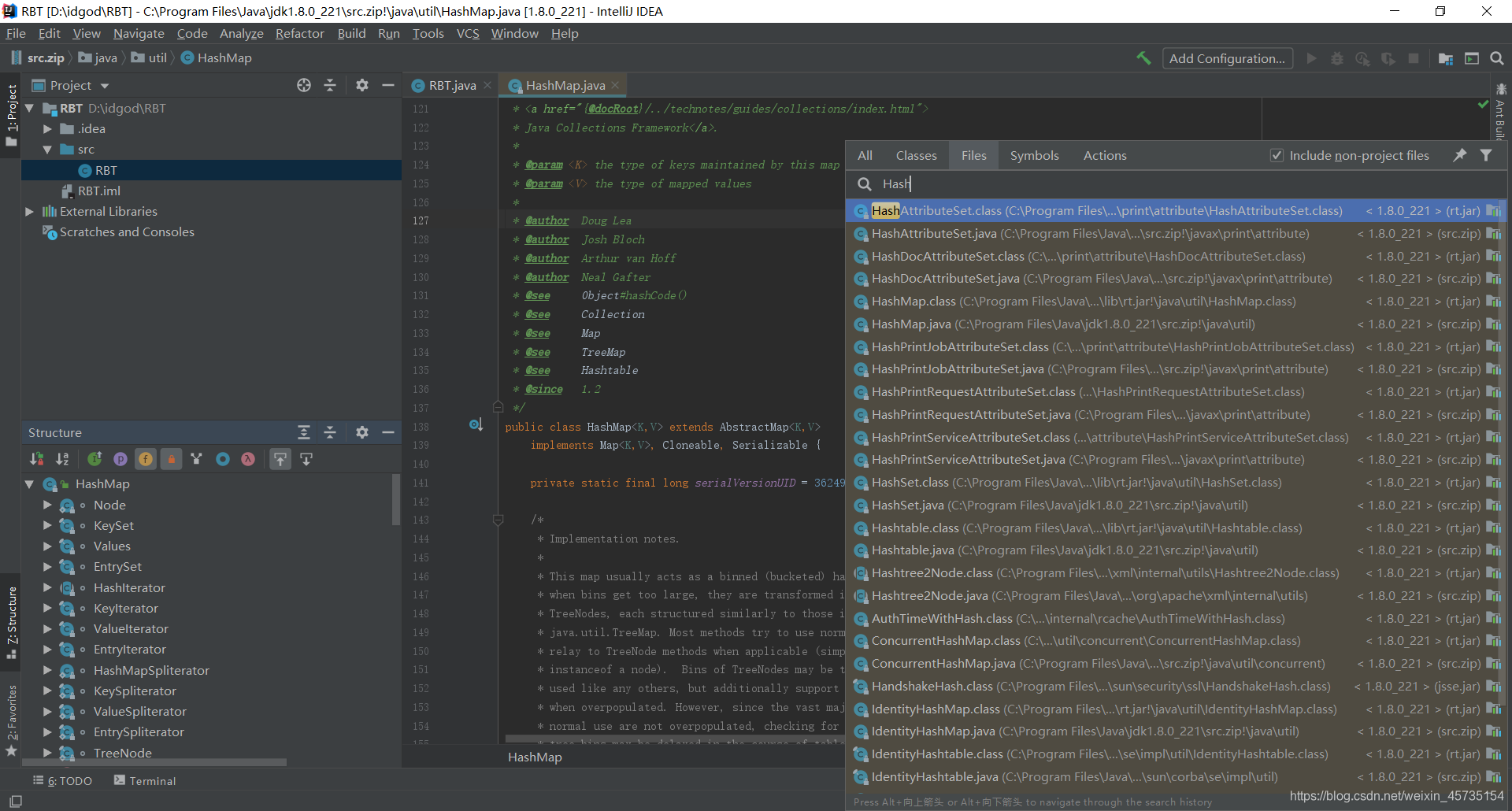Click the tool window quick-access icon in status bar

[15, 801]
